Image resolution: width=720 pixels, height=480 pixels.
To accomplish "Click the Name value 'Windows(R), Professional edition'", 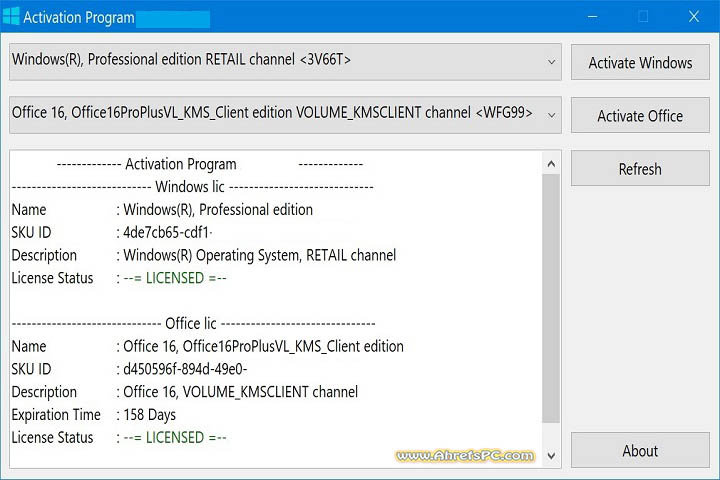I will click(x=218, y=209).
